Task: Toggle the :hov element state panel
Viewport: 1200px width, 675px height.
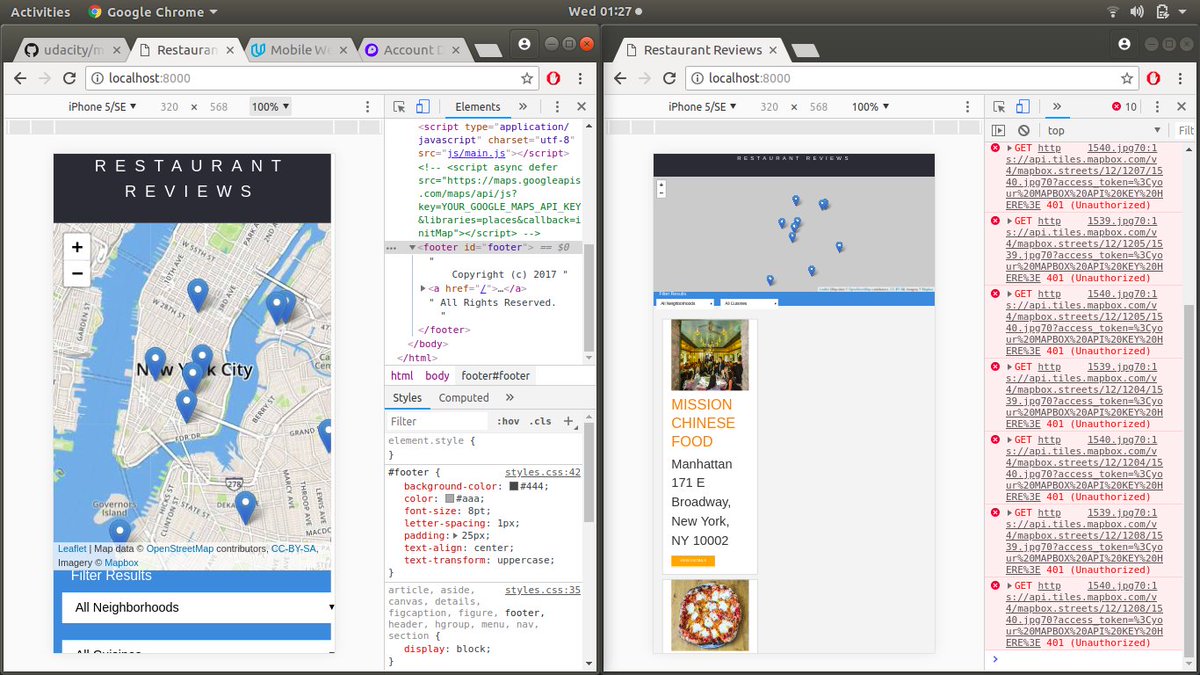Action: pyautogui.click(x=508, y=421)
